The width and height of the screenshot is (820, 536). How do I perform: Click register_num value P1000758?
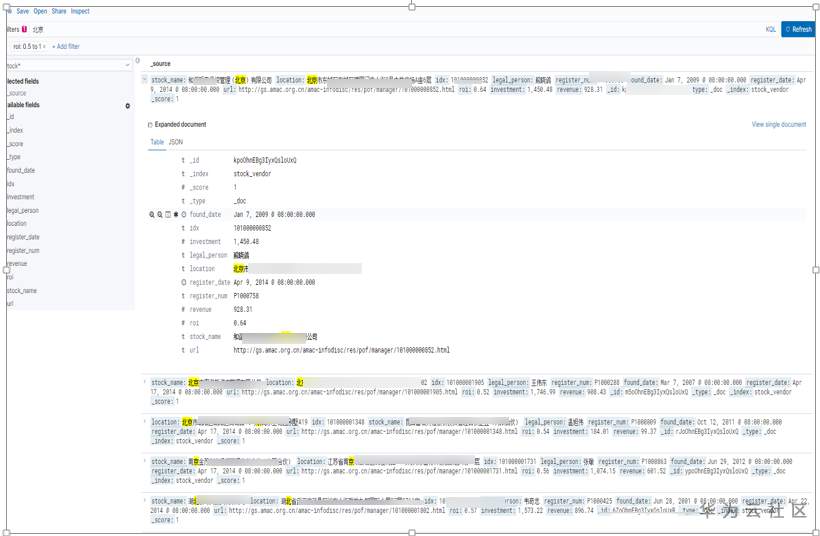point(246,296)
